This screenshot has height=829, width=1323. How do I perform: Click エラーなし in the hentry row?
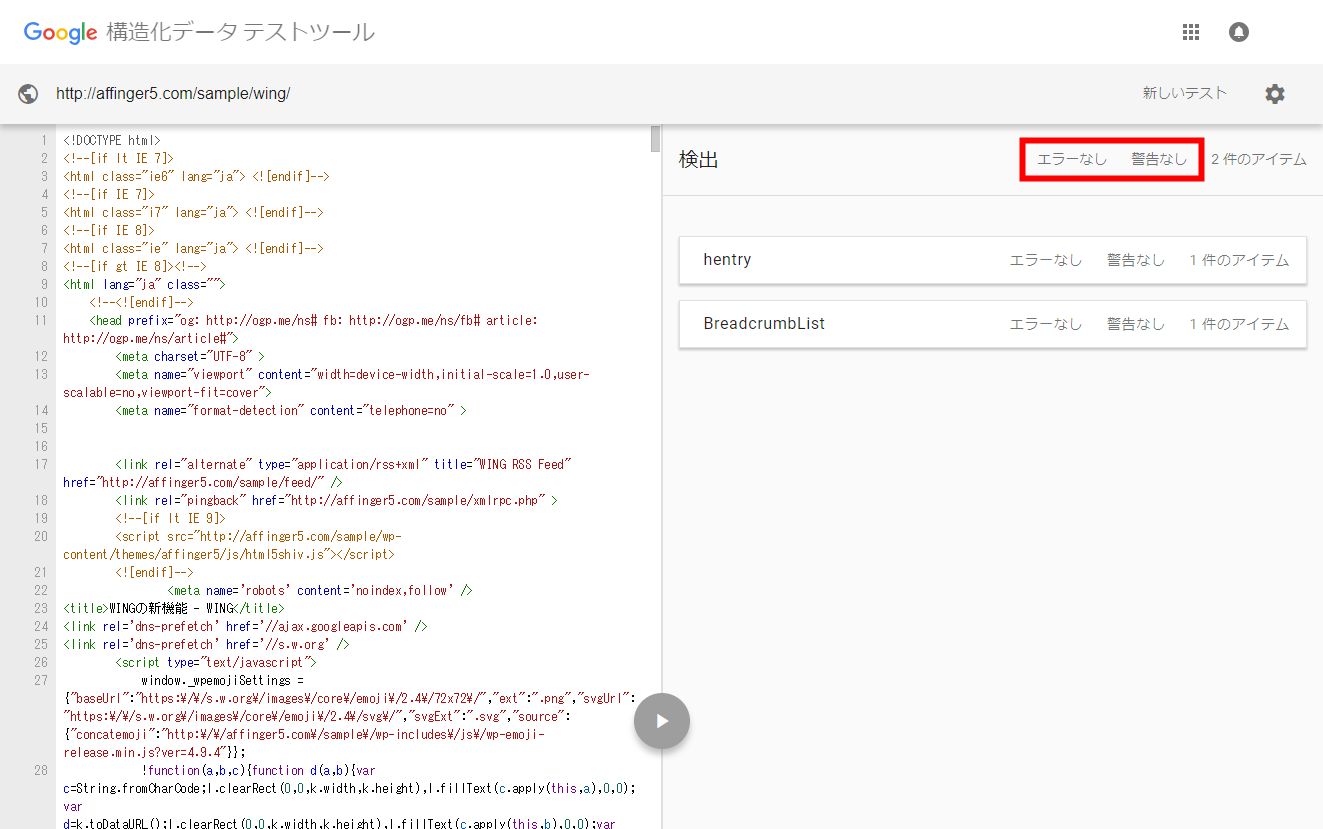[1046, 260]
